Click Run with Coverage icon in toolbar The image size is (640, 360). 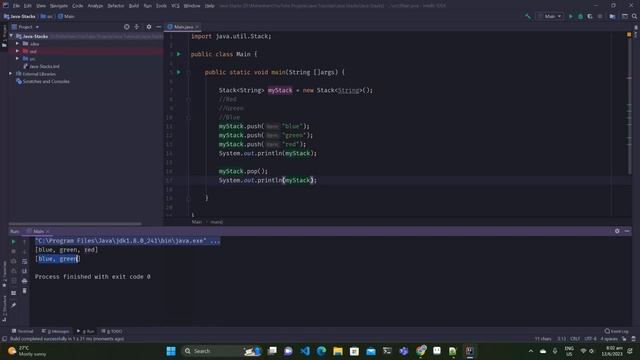(590, 16)
